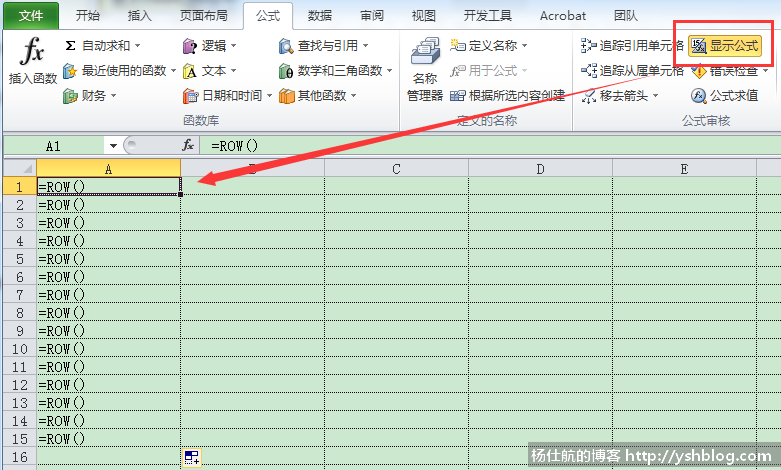Select column E header

coord(684,169)
